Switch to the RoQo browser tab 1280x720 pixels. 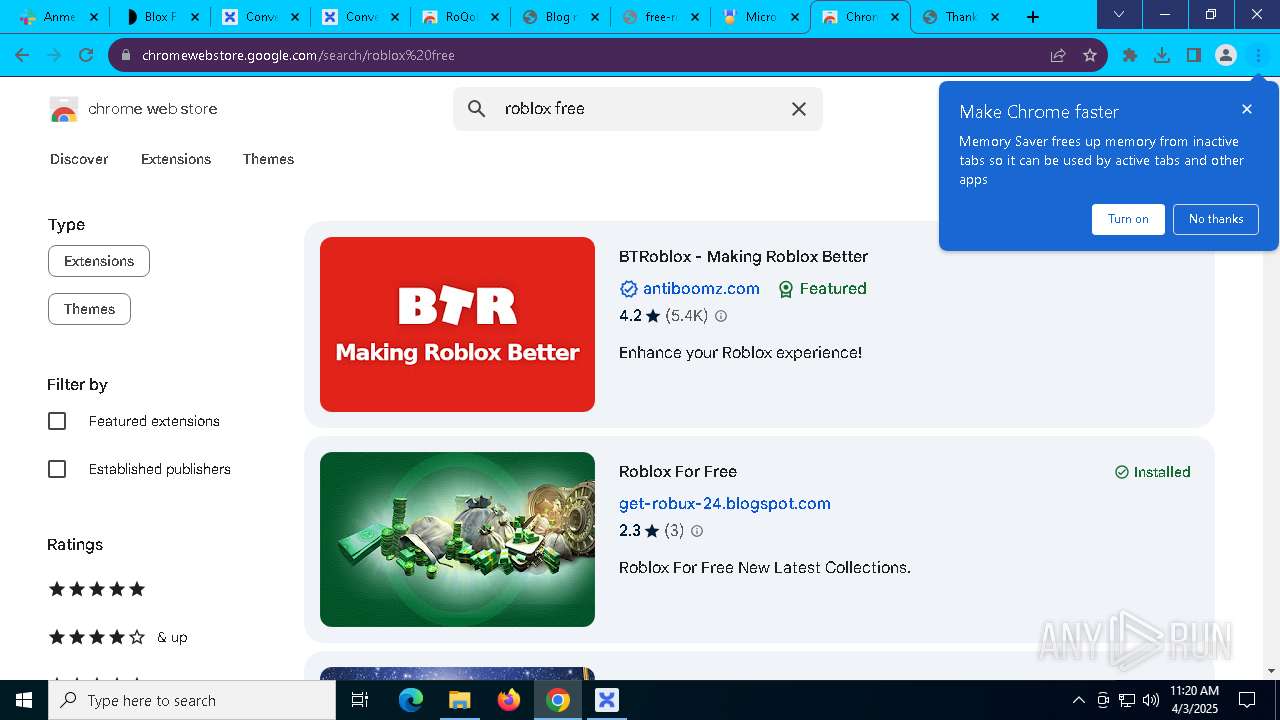click(x=459, y=17)
